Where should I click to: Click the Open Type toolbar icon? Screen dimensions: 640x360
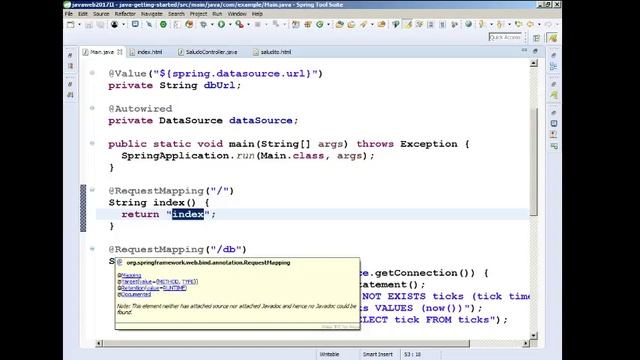tap(339, 24)
